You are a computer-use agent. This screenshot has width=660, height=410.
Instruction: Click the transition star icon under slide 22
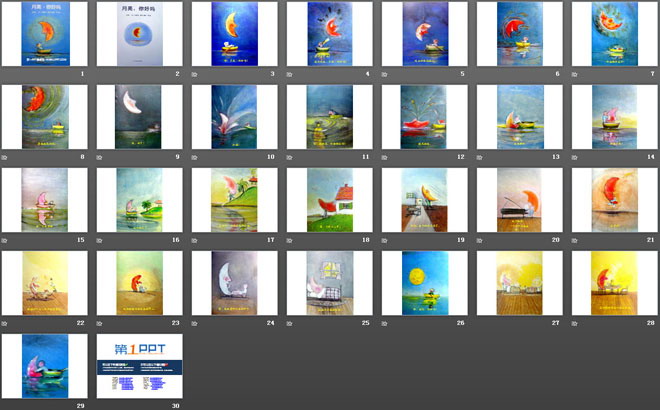tap(5, 324)
